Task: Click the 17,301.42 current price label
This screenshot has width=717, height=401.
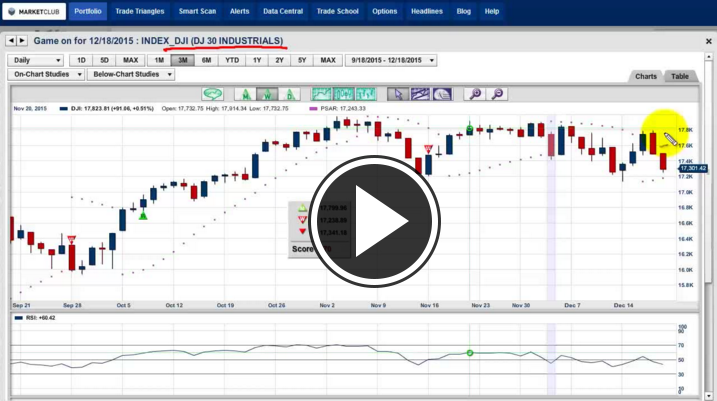Action: tap(693, 168)
